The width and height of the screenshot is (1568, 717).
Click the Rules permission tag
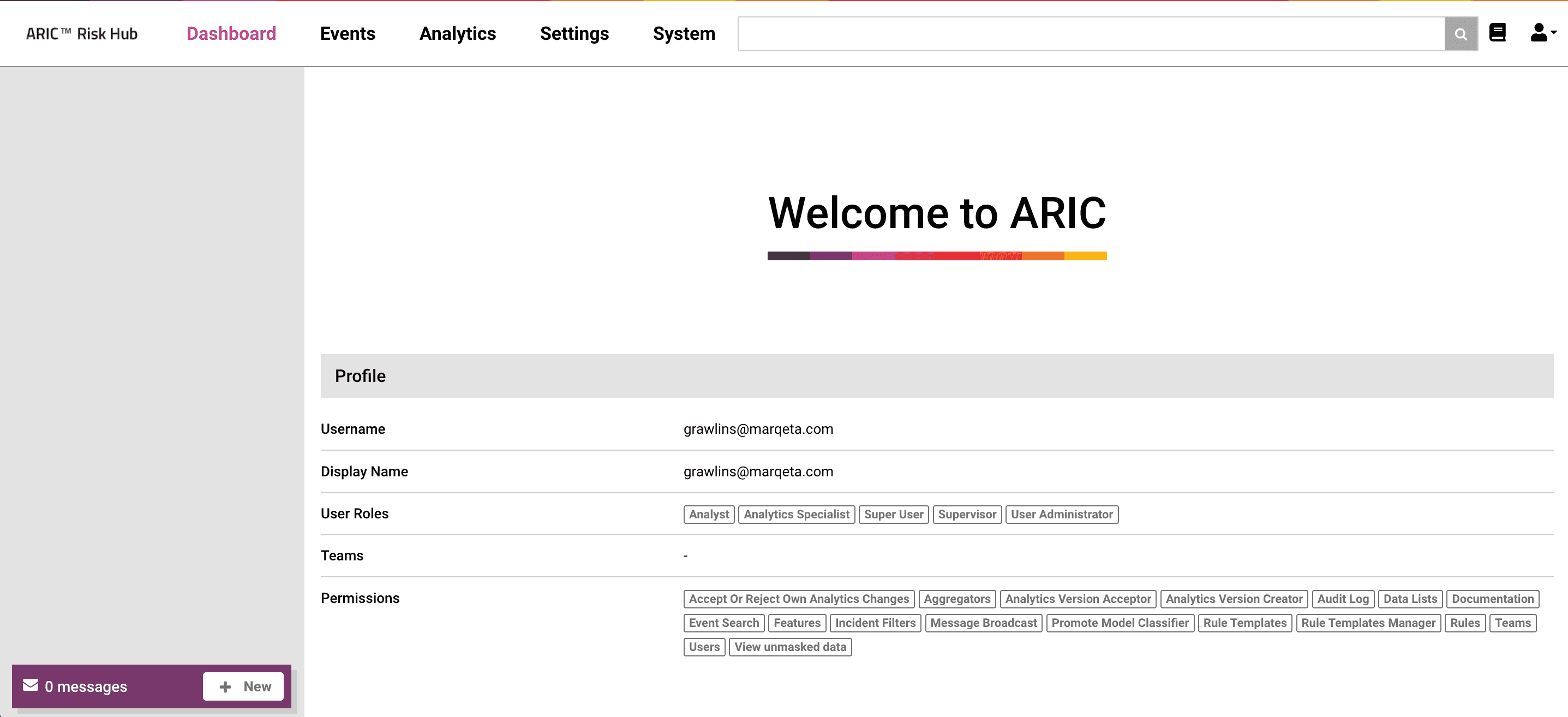click(1464, 623)
